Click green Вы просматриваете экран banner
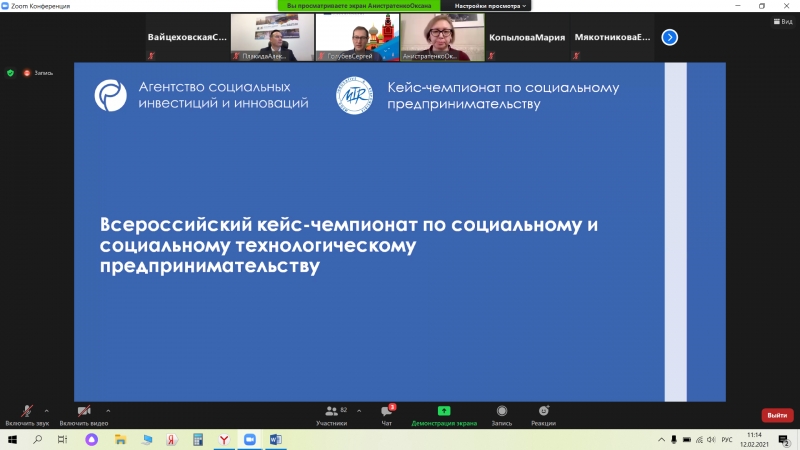 click(359, 6)
